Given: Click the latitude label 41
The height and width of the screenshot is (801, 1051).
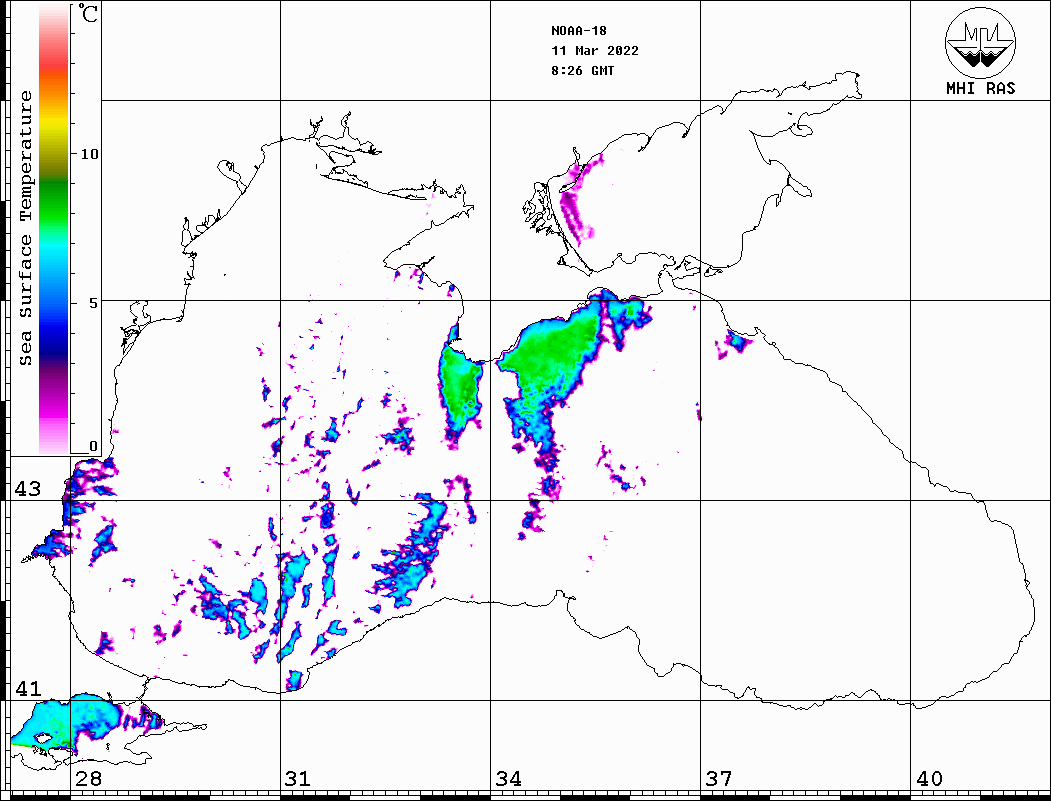Looking at the screenshot, I should tap(27, 689).
